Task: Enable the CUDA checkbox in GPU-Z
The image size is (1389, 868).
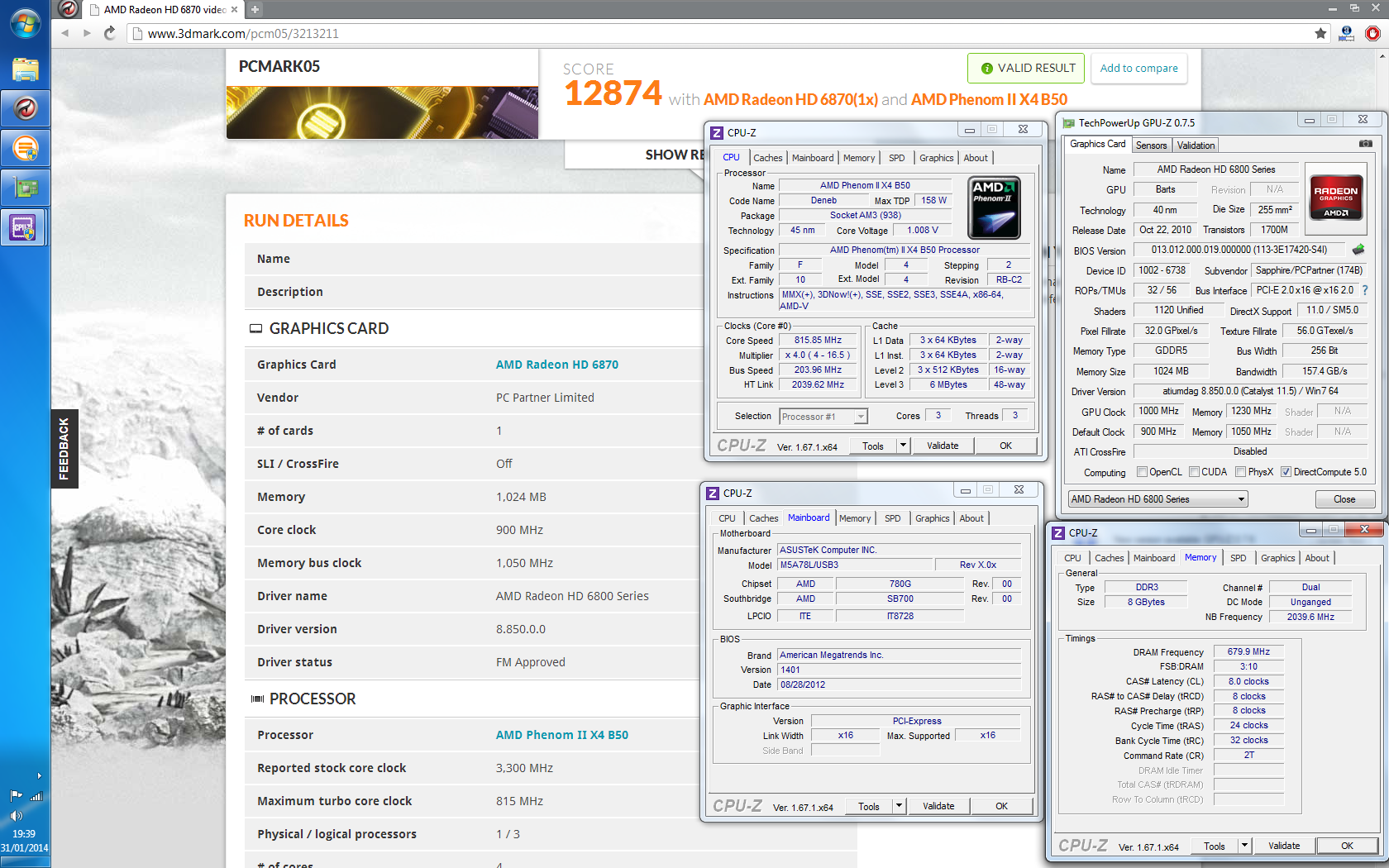Action: 1194,472
